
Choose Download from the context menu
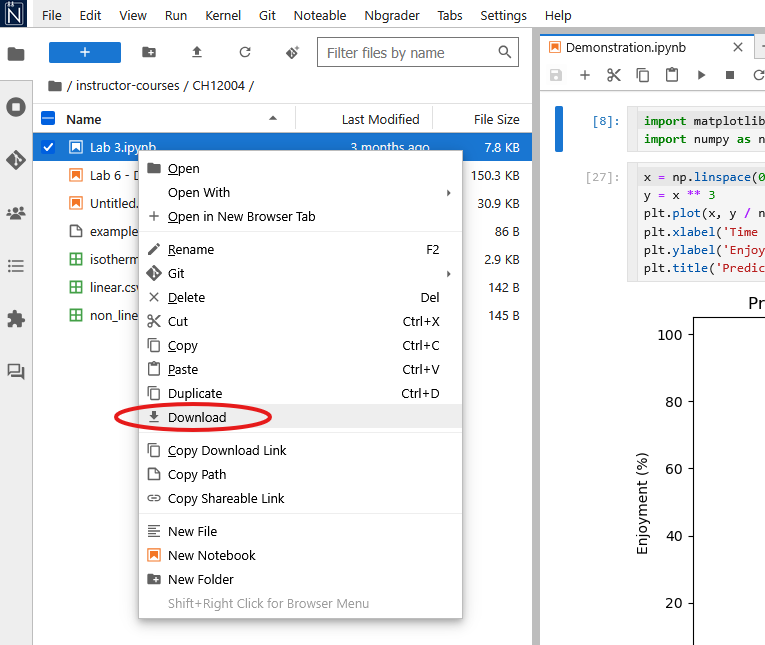click(197, 417)
